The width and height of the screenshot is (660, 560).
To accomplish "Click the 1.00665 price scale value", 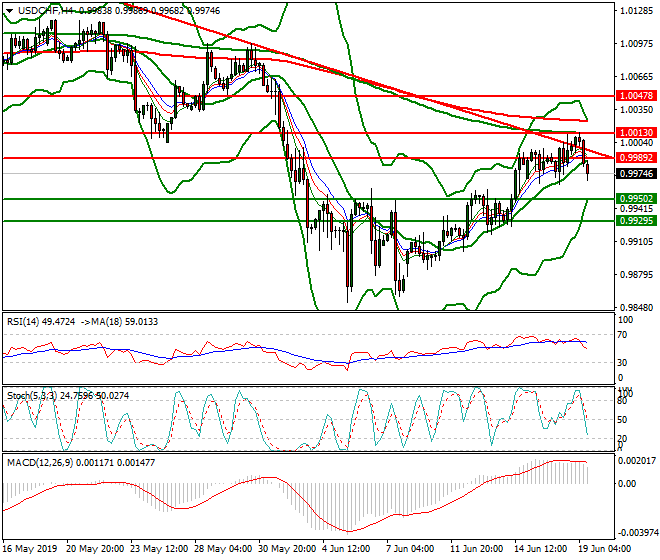I will (x=636, y=77).
